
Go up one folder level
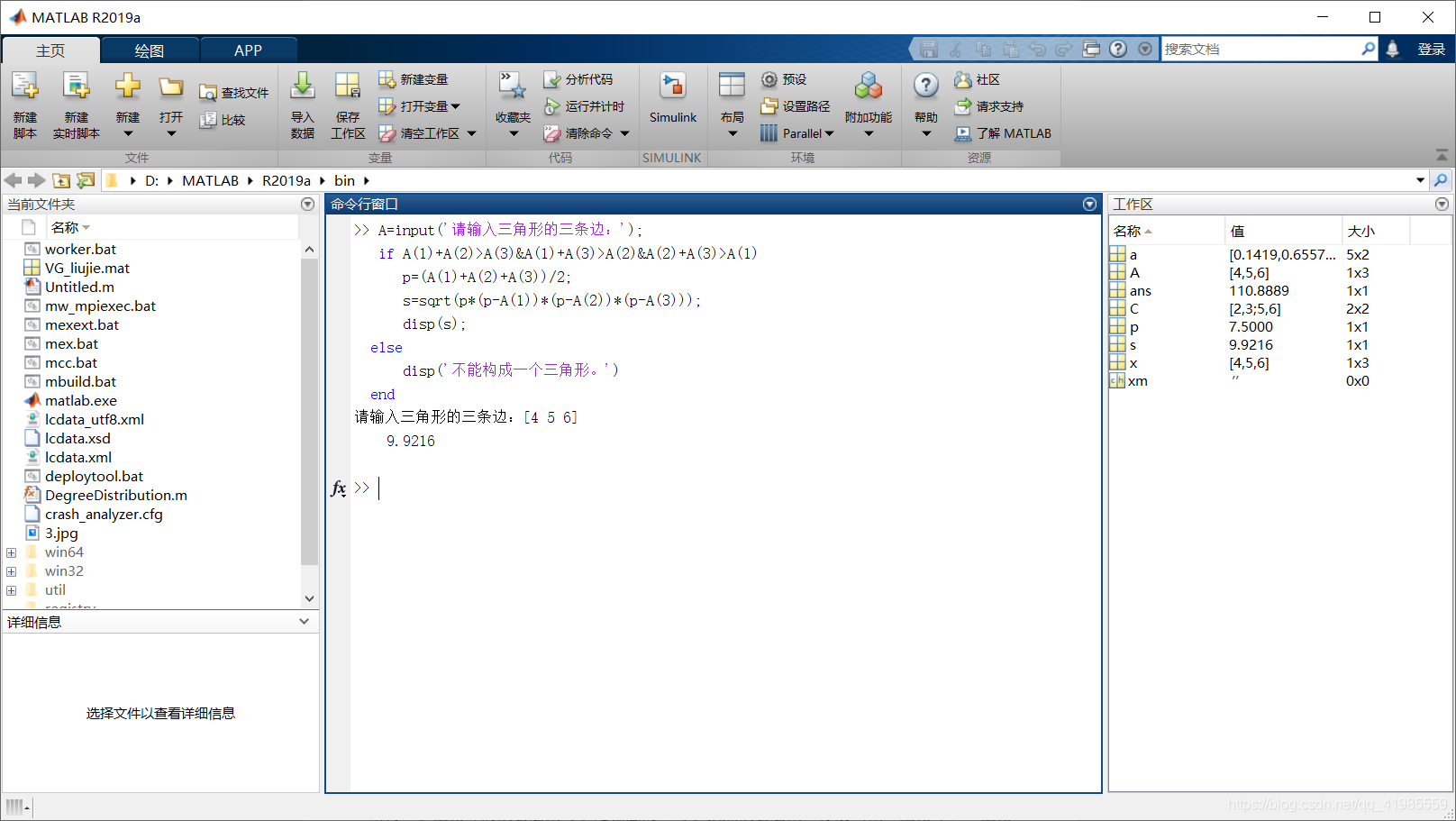coord(61,180)
